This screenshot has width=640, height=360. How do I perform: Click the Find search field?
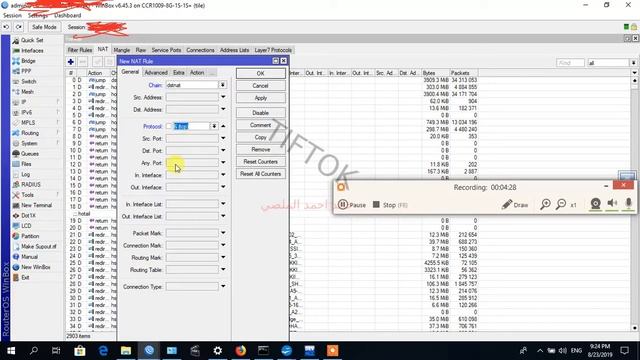570,63
